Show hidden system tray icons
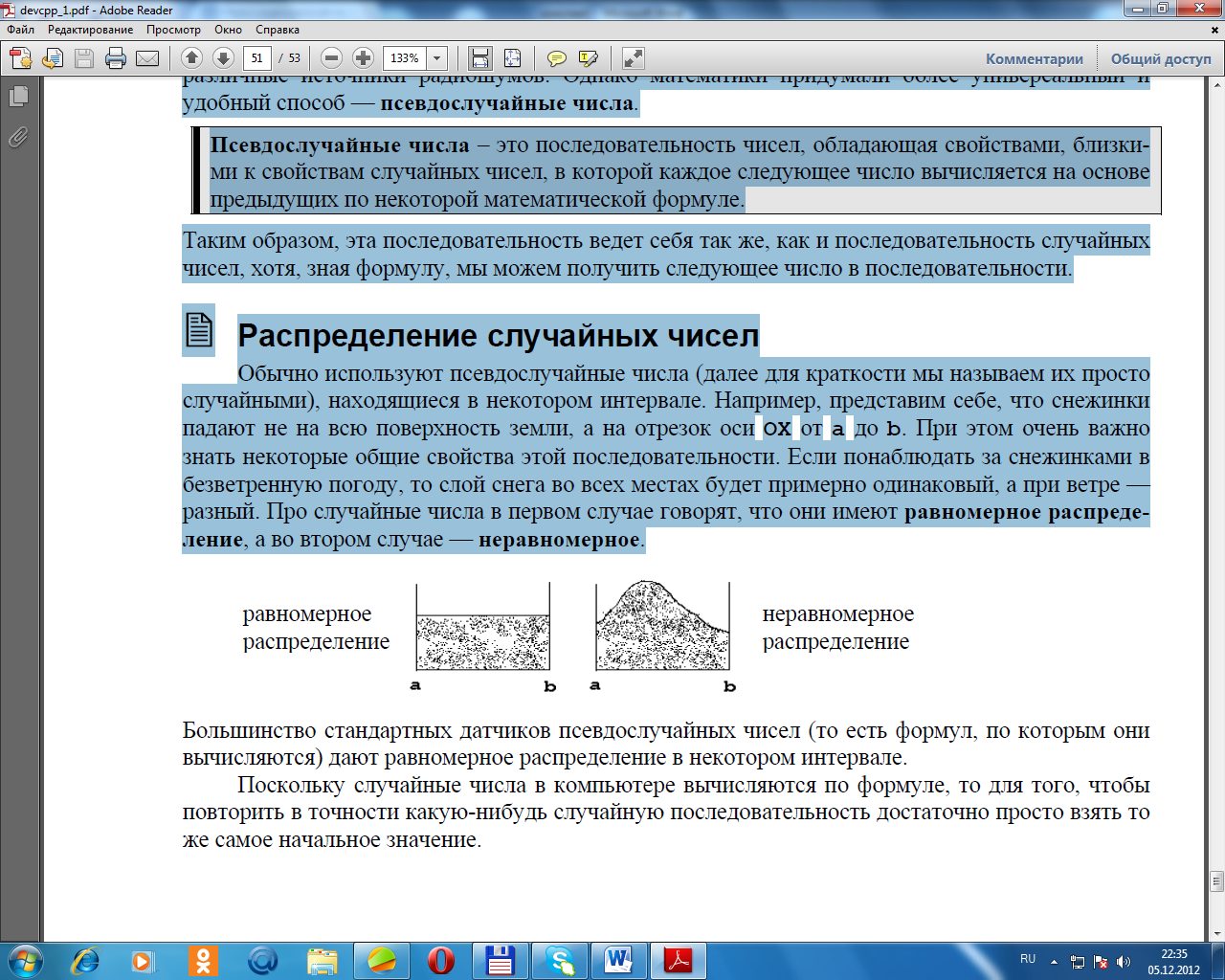Viewport: 1225px width, 980px height. tap(1054, 961)
